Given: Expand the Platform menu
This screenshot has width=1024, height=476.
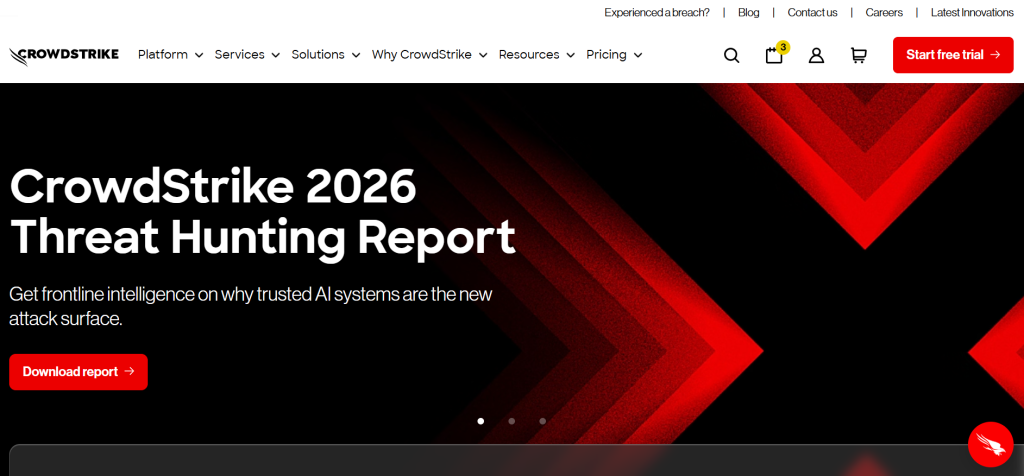Looking at the screenshot, I should point(170,55).
